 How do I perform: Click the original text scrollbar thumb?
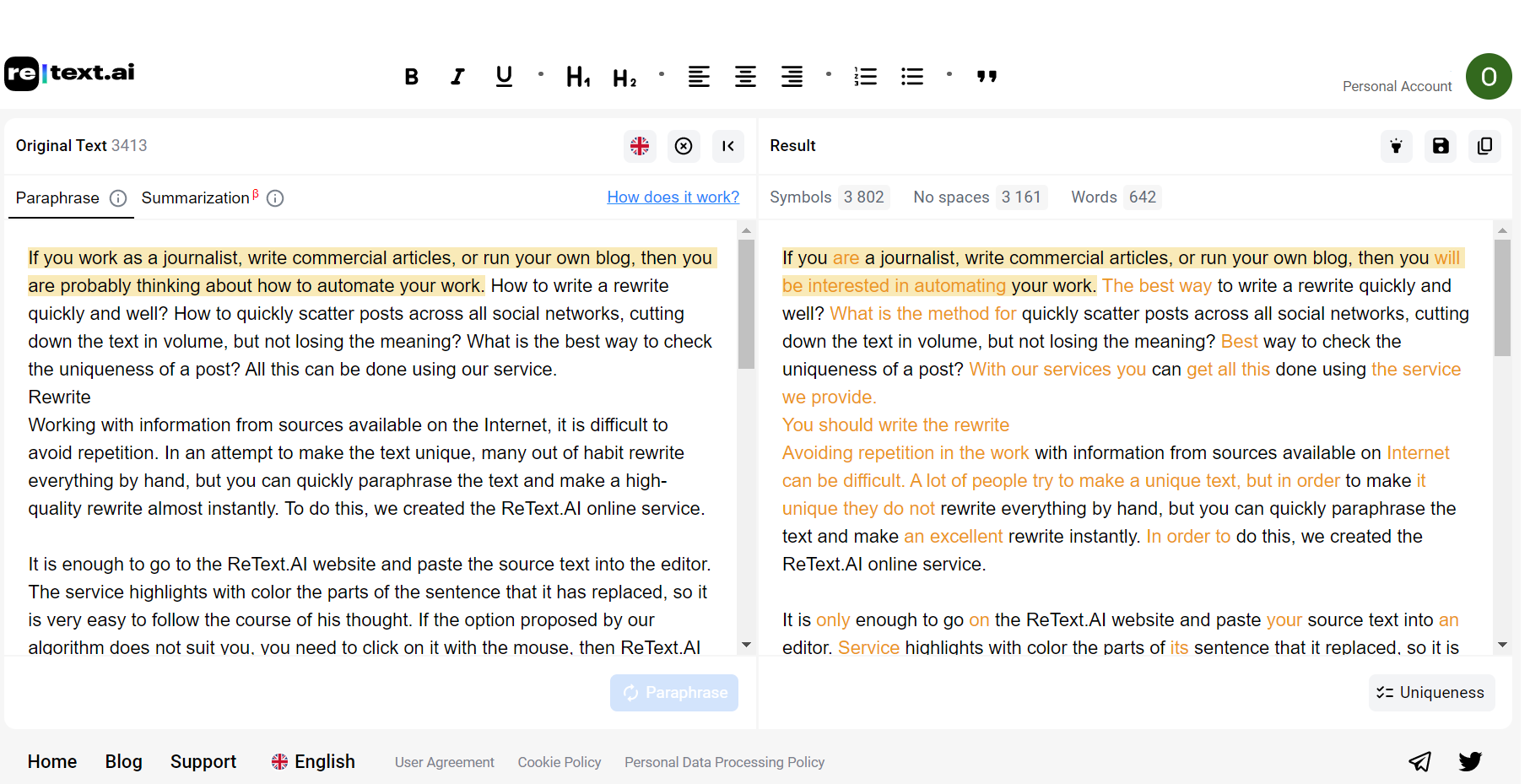(x=746, y=305)
